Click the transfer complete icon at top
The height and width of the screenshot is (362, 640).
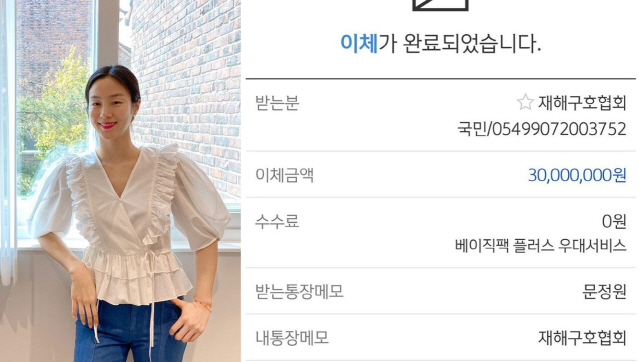(440, 5)
